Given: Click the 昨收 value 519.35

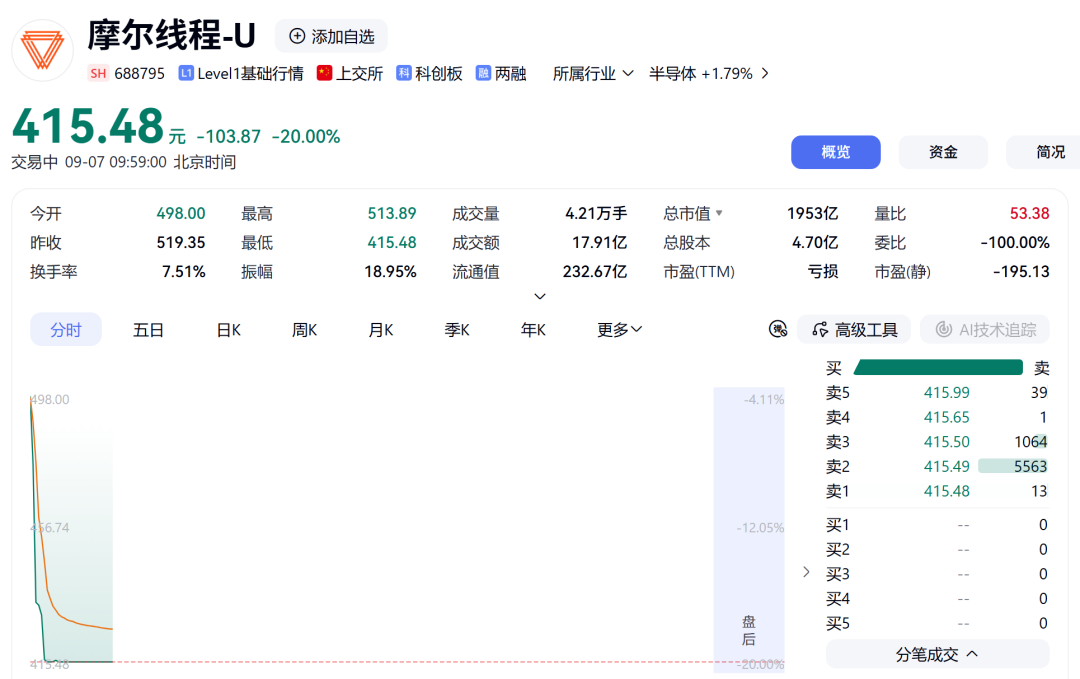Looking at the screenshot, I should 181,242.
